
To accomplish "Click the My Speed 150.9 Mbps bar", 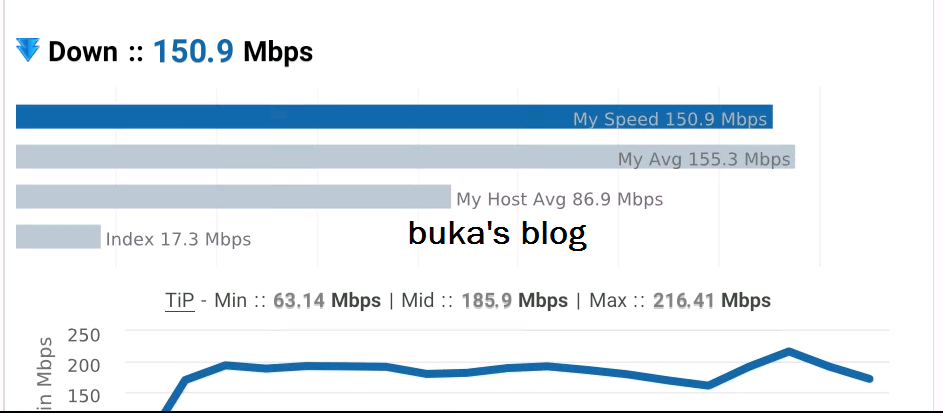I will pyautogui.click(x=394, y=117).
